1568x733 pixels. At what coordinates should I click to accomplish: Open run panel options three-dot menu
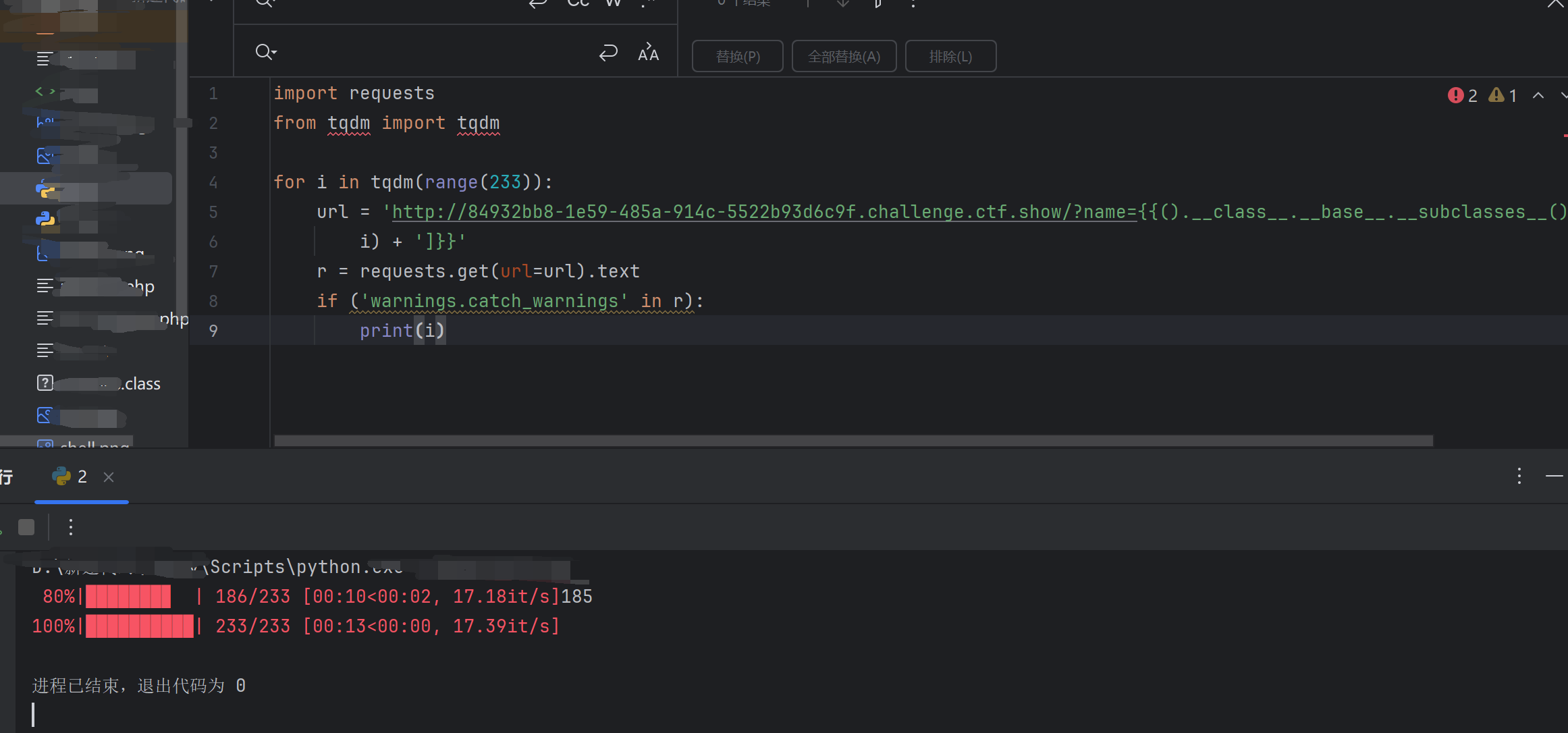[1519, 477]
